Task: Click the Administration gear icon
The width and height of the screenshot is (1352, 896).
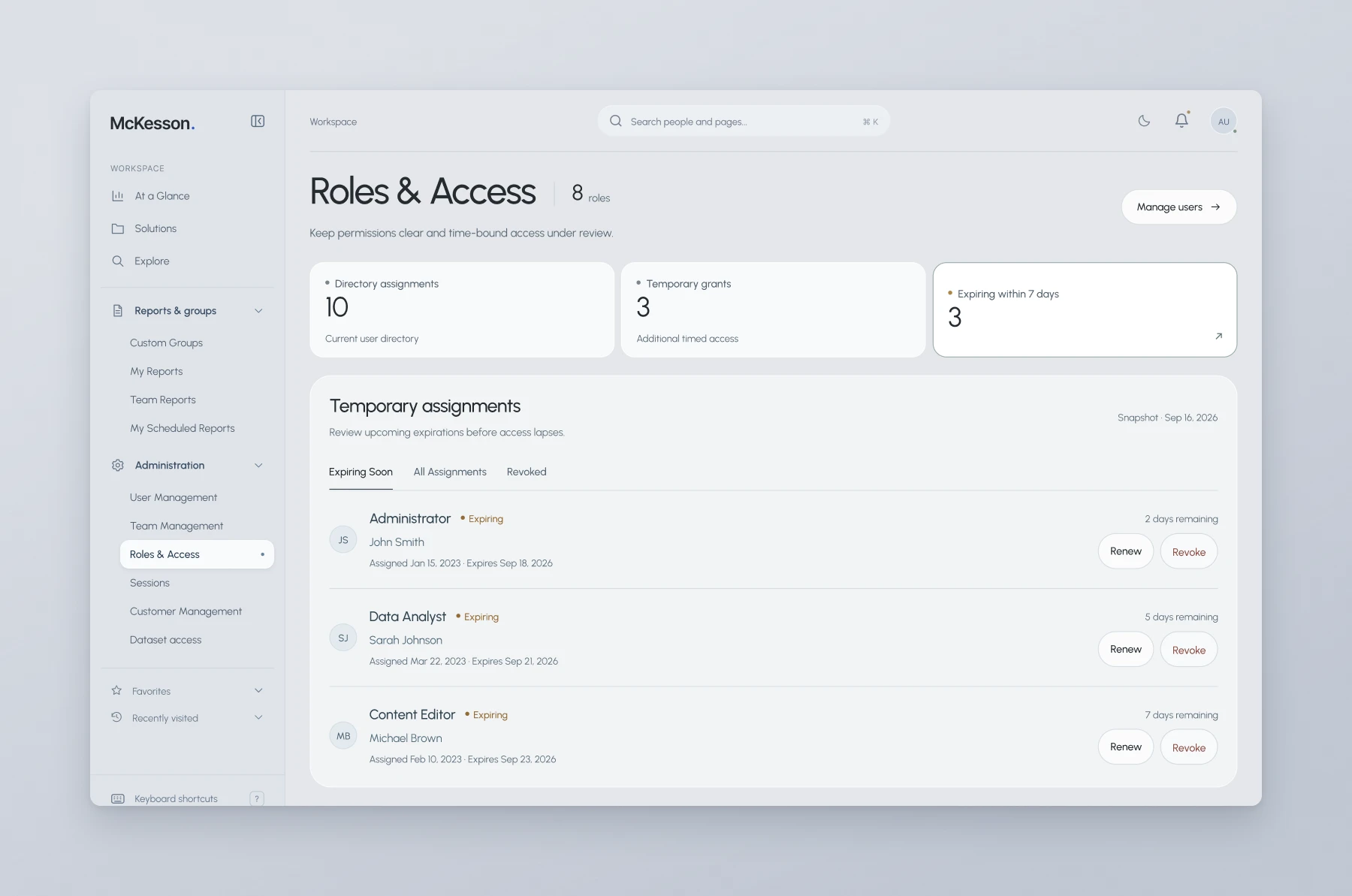Action: [x=118, y=465]
